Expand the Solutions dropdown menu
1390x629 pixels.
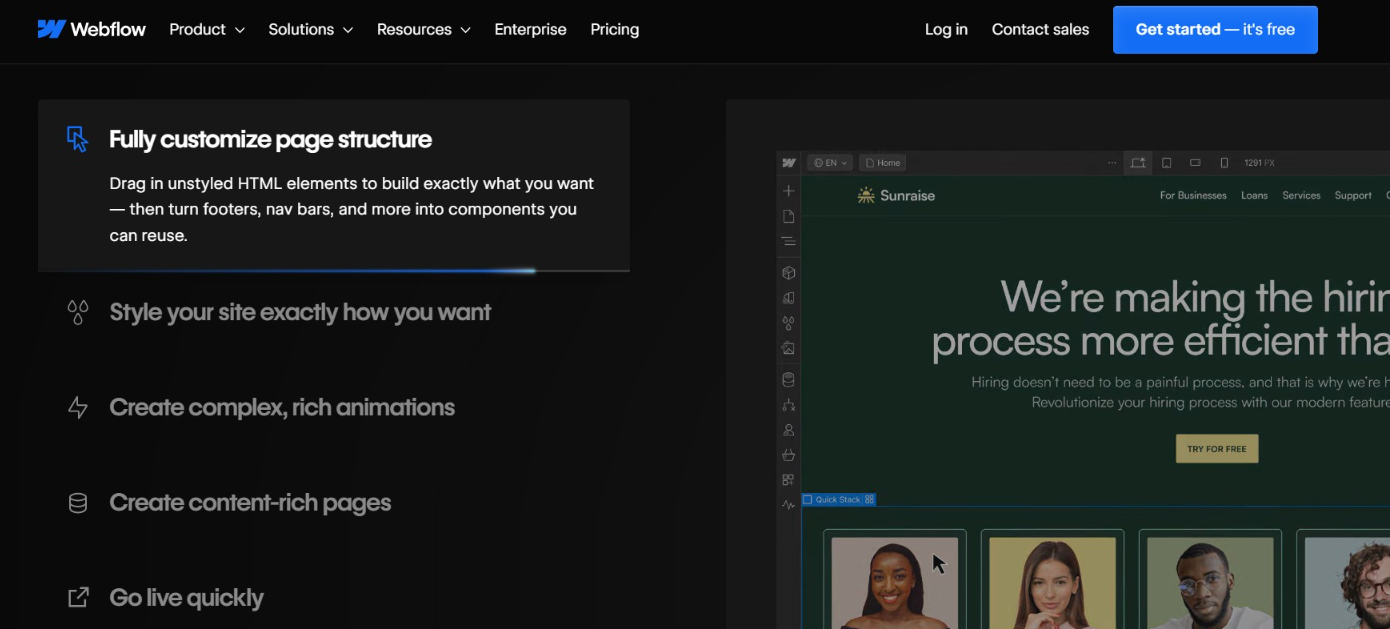coord(310,29)
